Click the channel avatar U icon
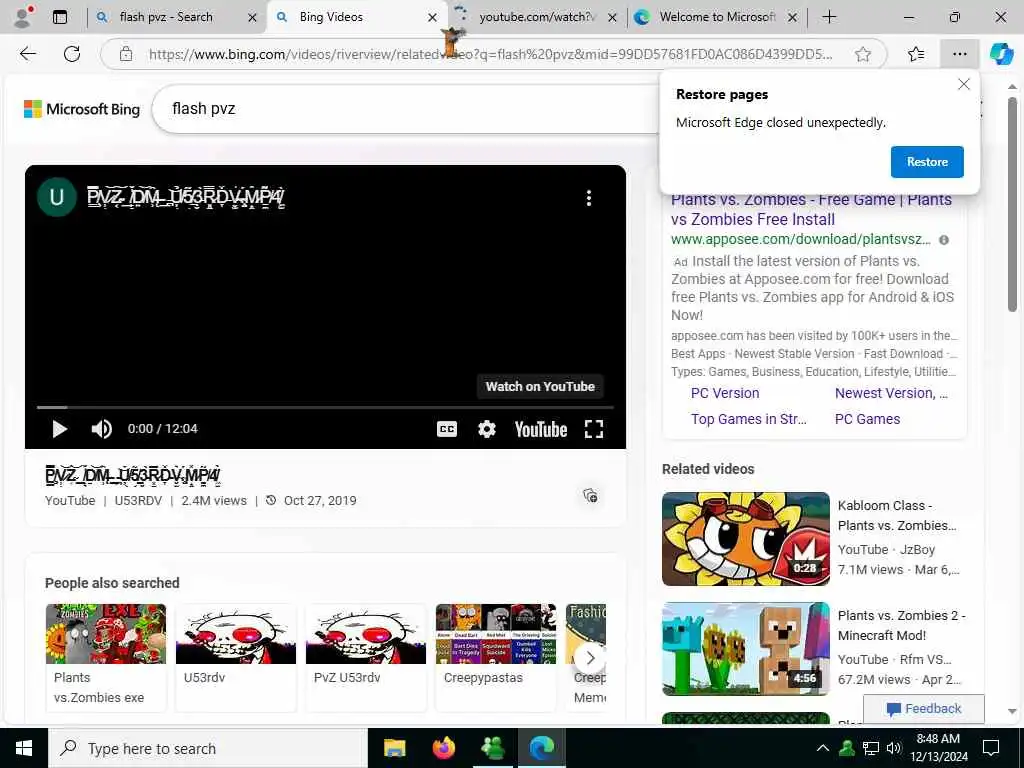Image resolution: width=1024 pixels, height=768 pixels. tap(57, 197)
